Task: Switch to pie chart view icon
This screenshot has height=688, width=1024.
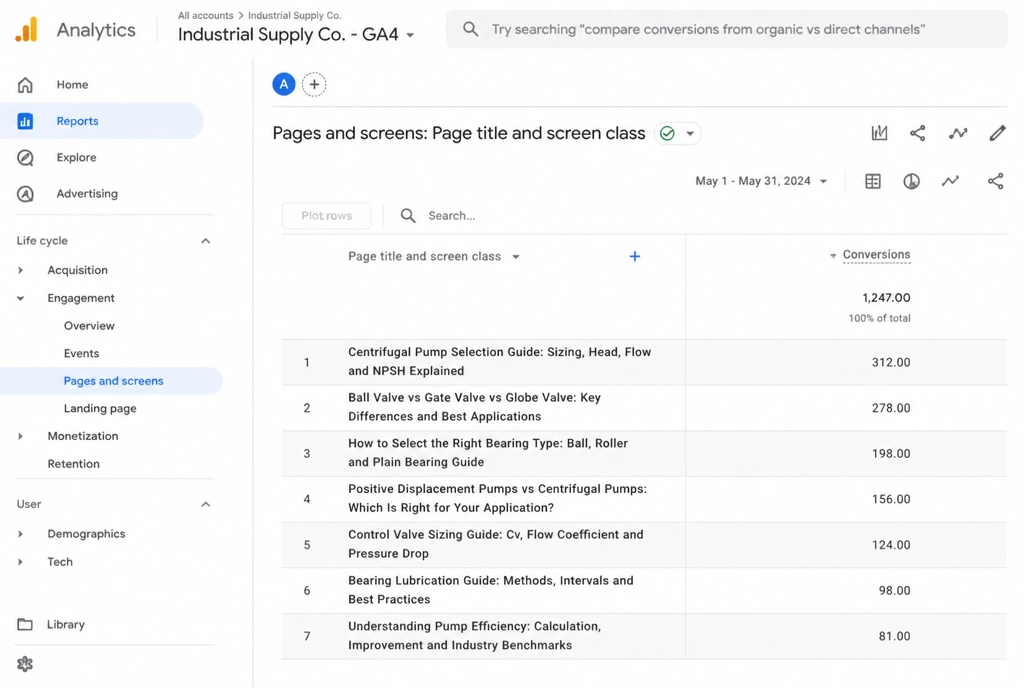Action: pos(912,181)
